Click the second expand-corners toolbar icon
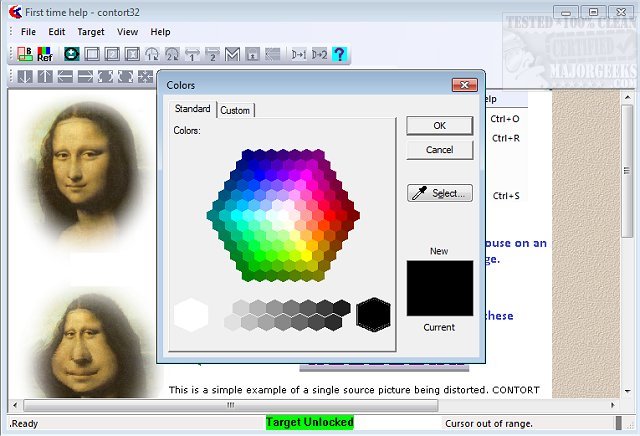 click(125, 76)
